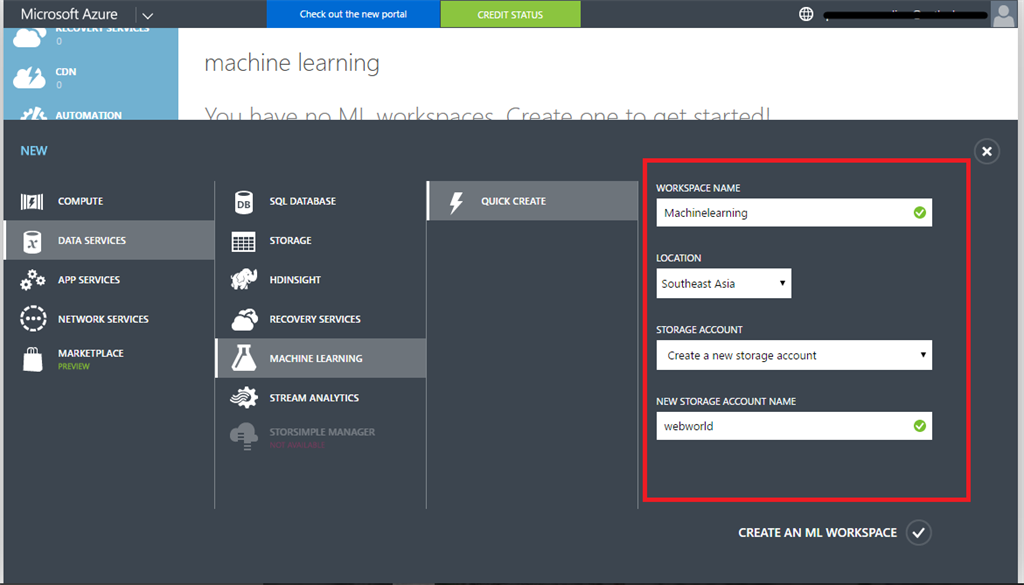Click the App Services gears icon
1024x585 pixels.
[x=32, y=280]
